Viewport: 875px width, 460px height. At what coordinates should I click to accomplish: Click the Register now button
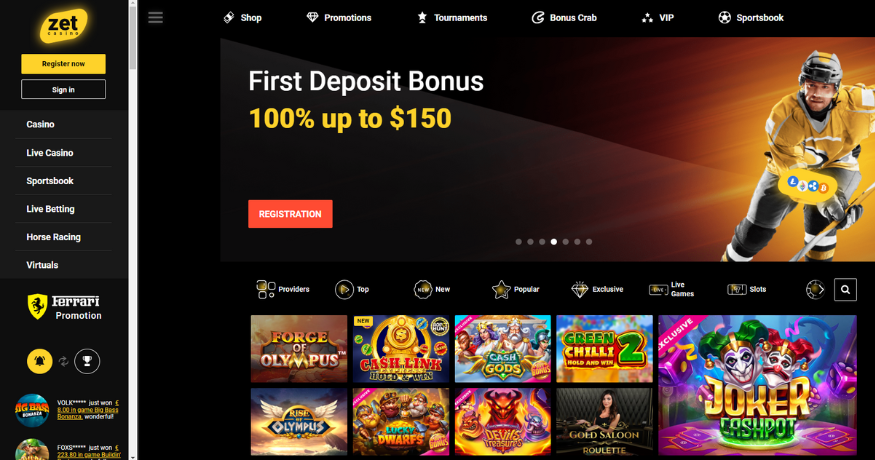[x=63, y=64]
